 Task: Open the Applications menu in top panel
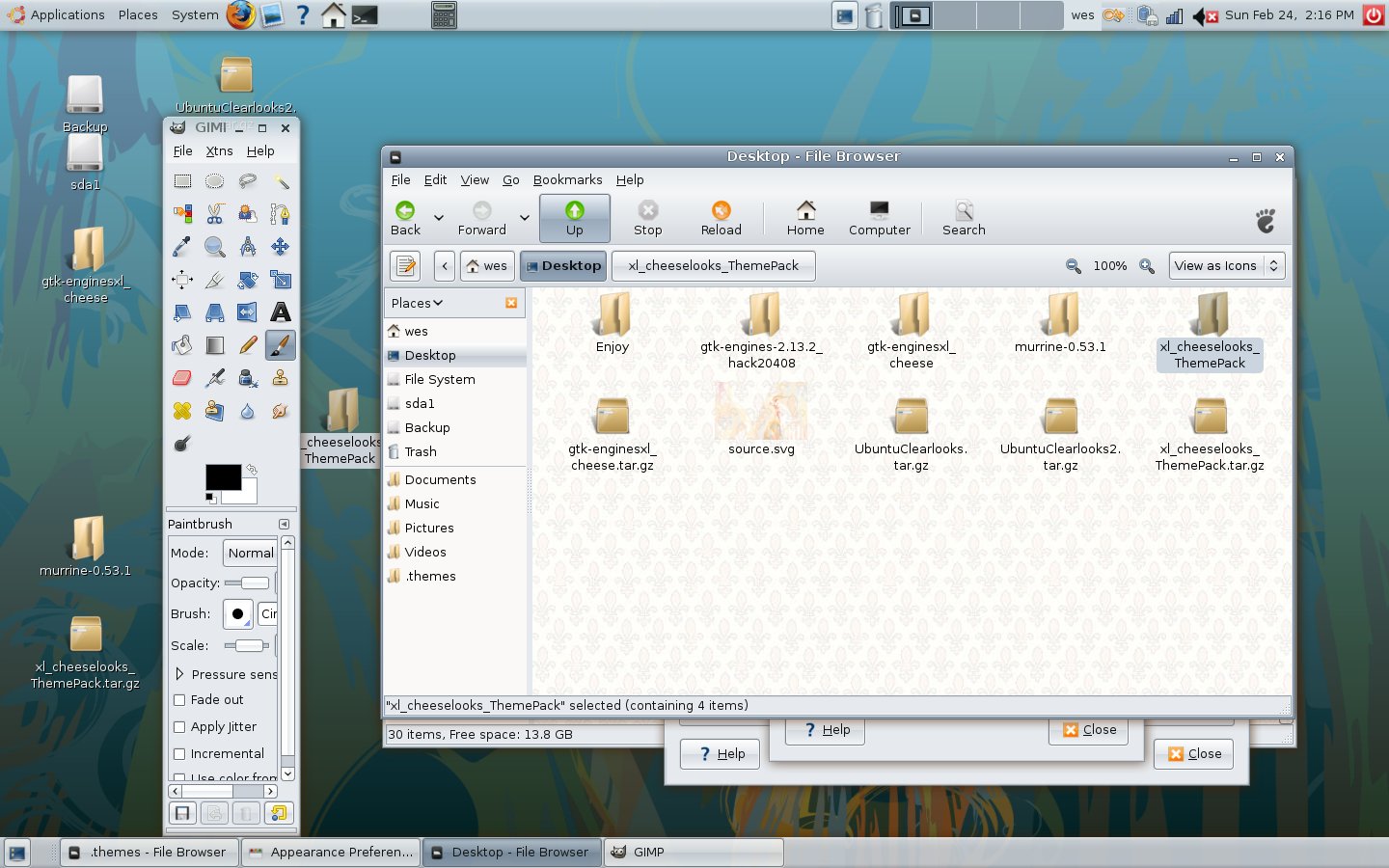pos(56,14)
